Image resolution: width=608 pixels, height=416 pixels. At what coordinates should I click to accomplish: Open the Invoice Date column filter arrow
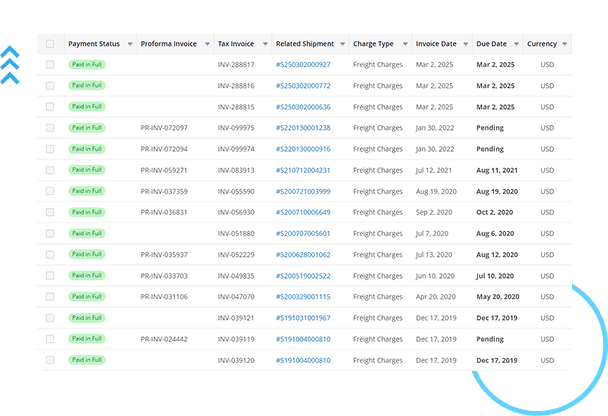click(x=466, y=44)
